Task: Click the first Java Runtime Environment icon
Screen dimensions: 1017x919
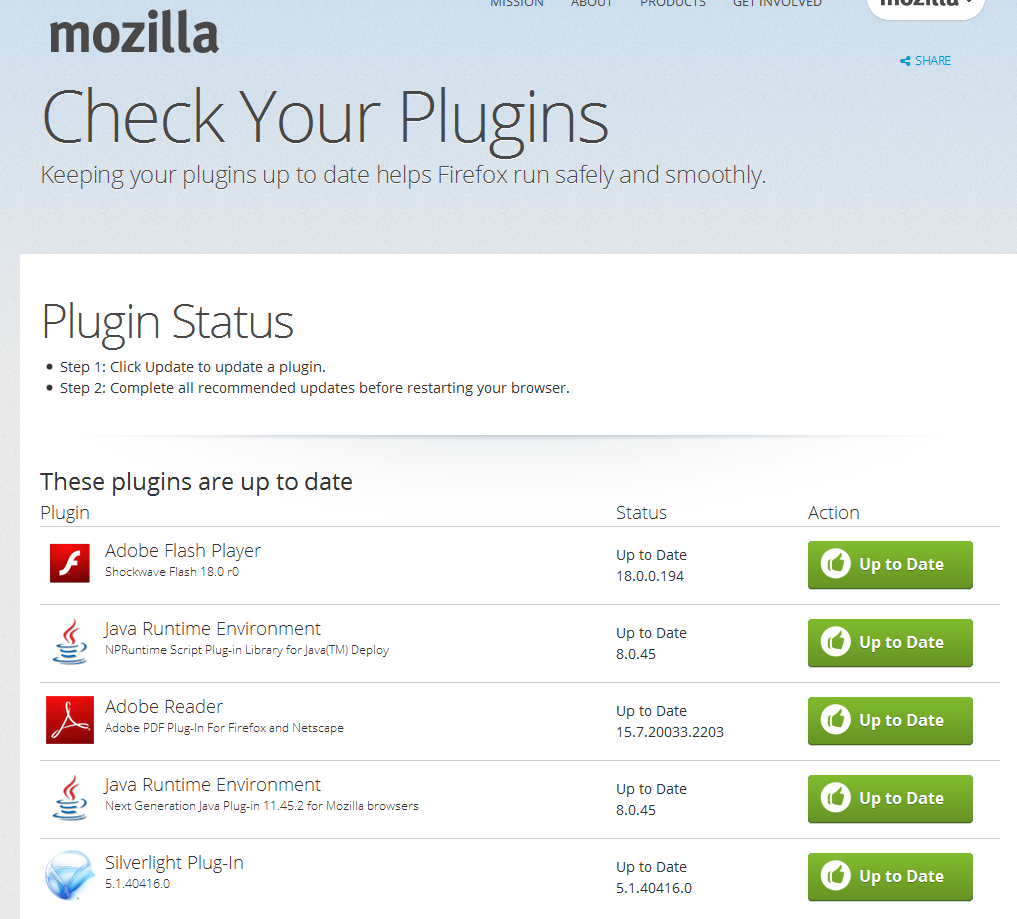Action: 70,641
